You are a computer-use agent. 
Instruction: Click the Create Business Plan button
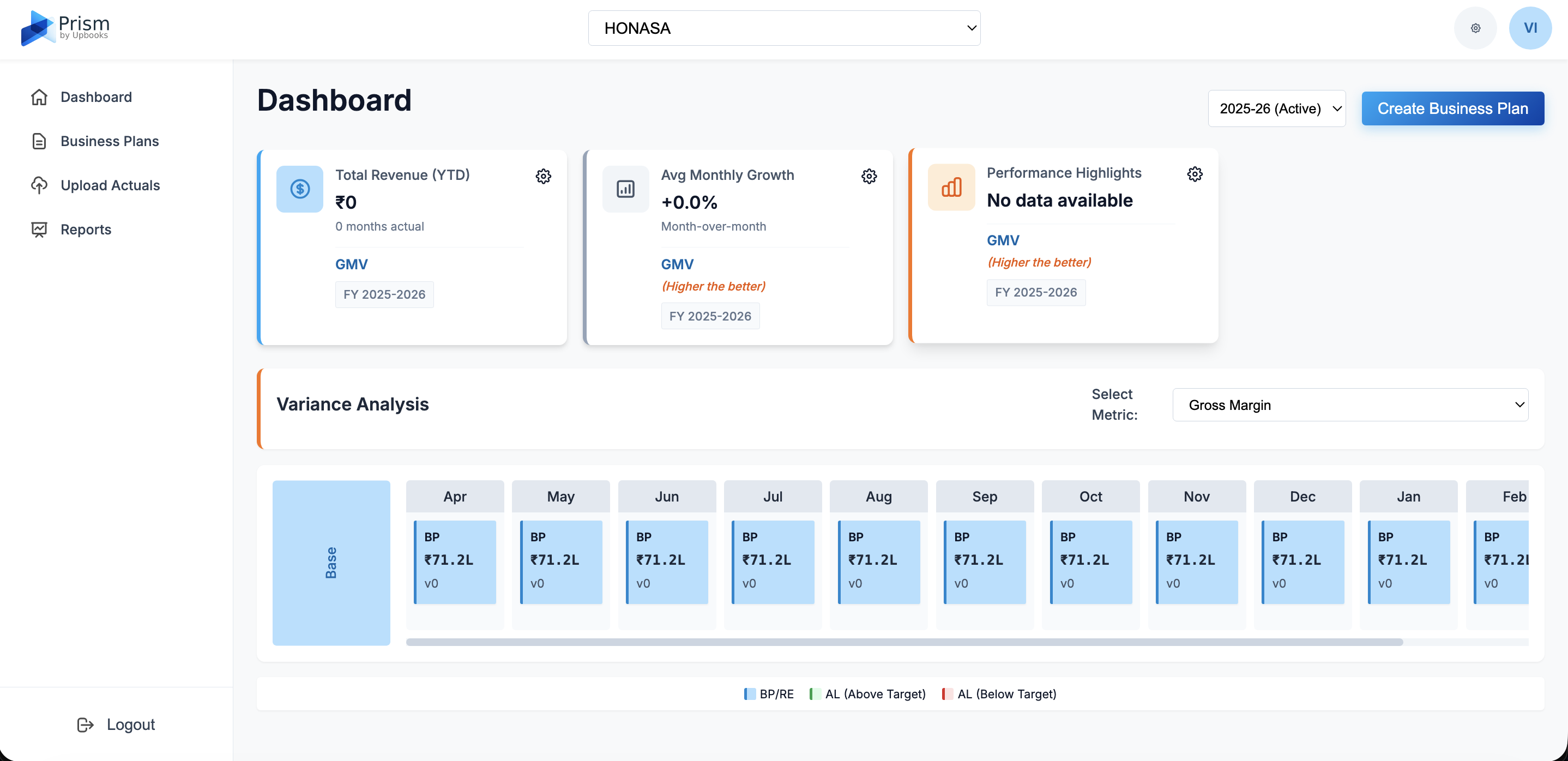(1452, 108)
